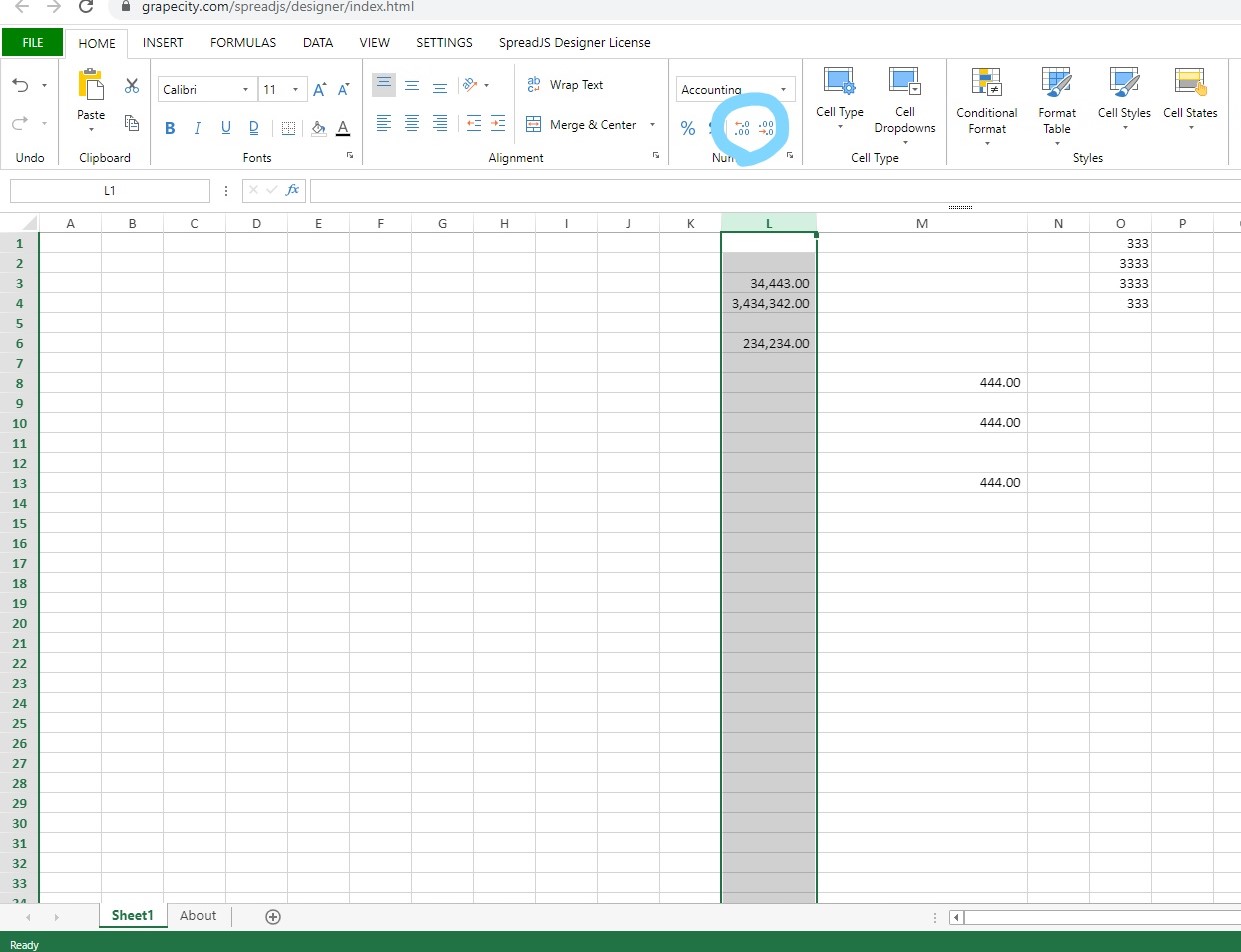The height and width of the screenshot is (952, 1241).
Task: Toggle Bold formatting
Action: (170, 128)
